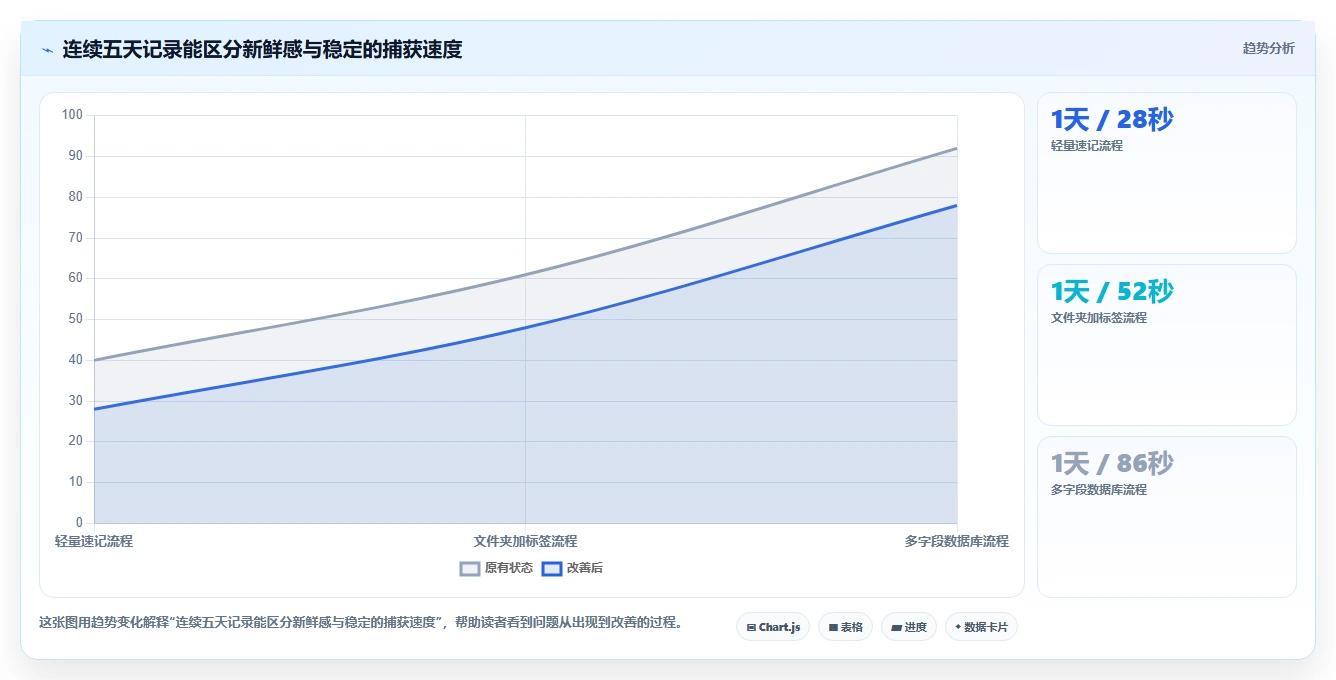The height and width of the screenshot is (680, 1336).
Task: Click the 多字段数据库流程 x-axis label
Action: pyautogui.click(x=957, y=541)
